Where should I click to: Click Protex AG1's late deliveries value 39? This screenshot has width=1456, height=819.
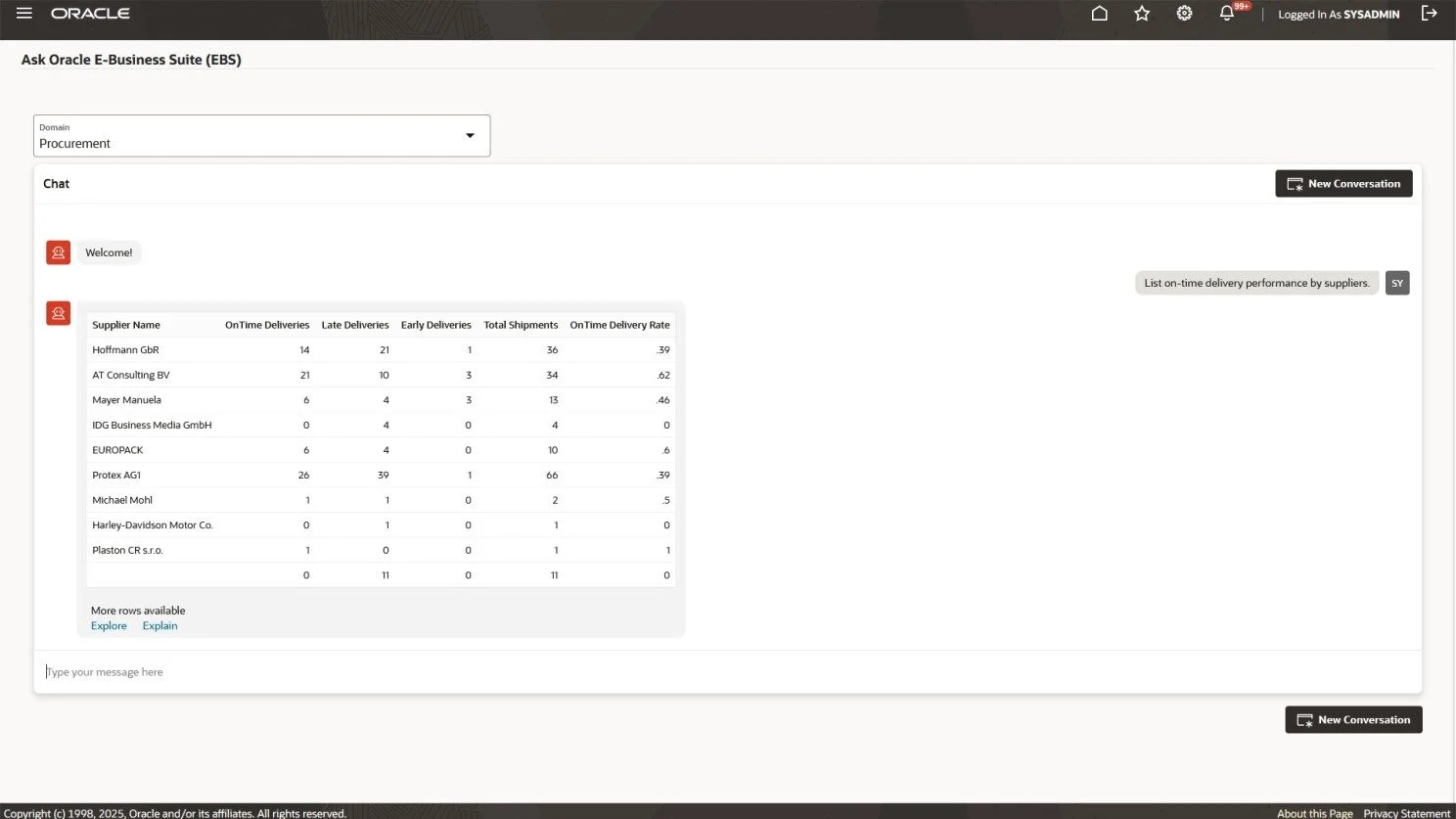[x=383, y=476]
